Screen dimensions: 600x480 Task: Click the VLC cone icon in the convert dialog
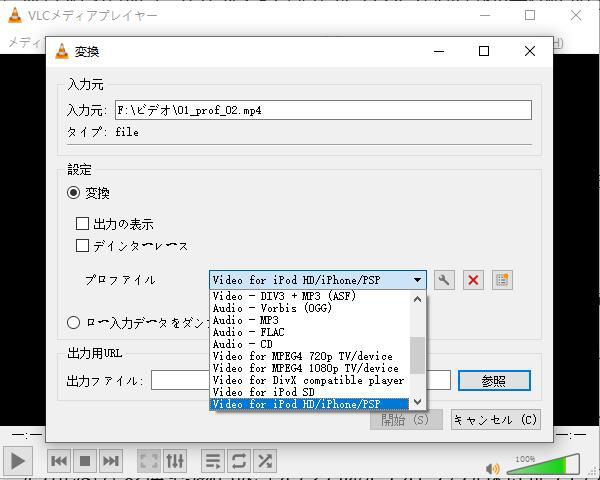[x=62, y=51]
